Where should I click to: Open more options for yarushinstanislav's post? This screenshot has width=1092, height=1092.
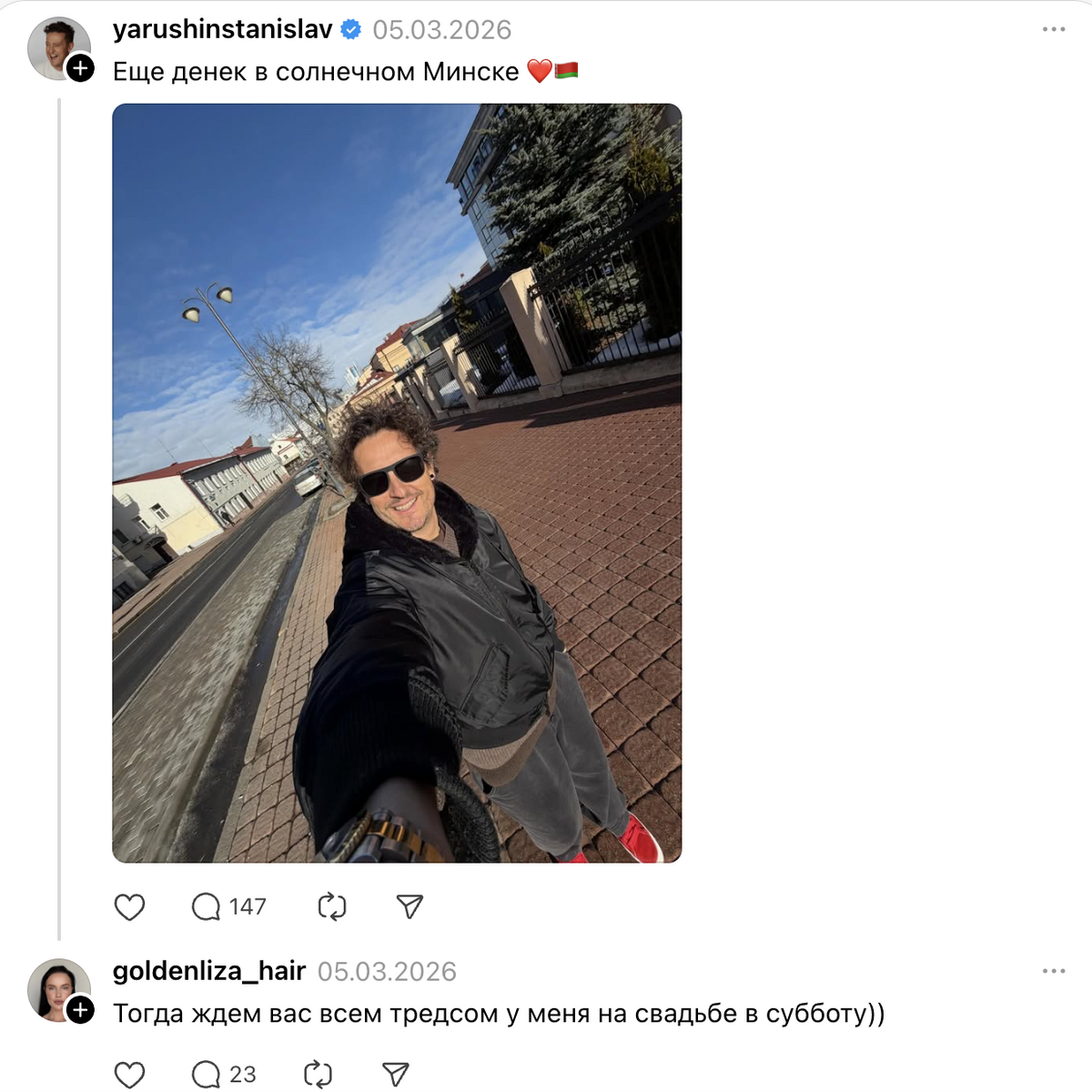pos(1054,29)
